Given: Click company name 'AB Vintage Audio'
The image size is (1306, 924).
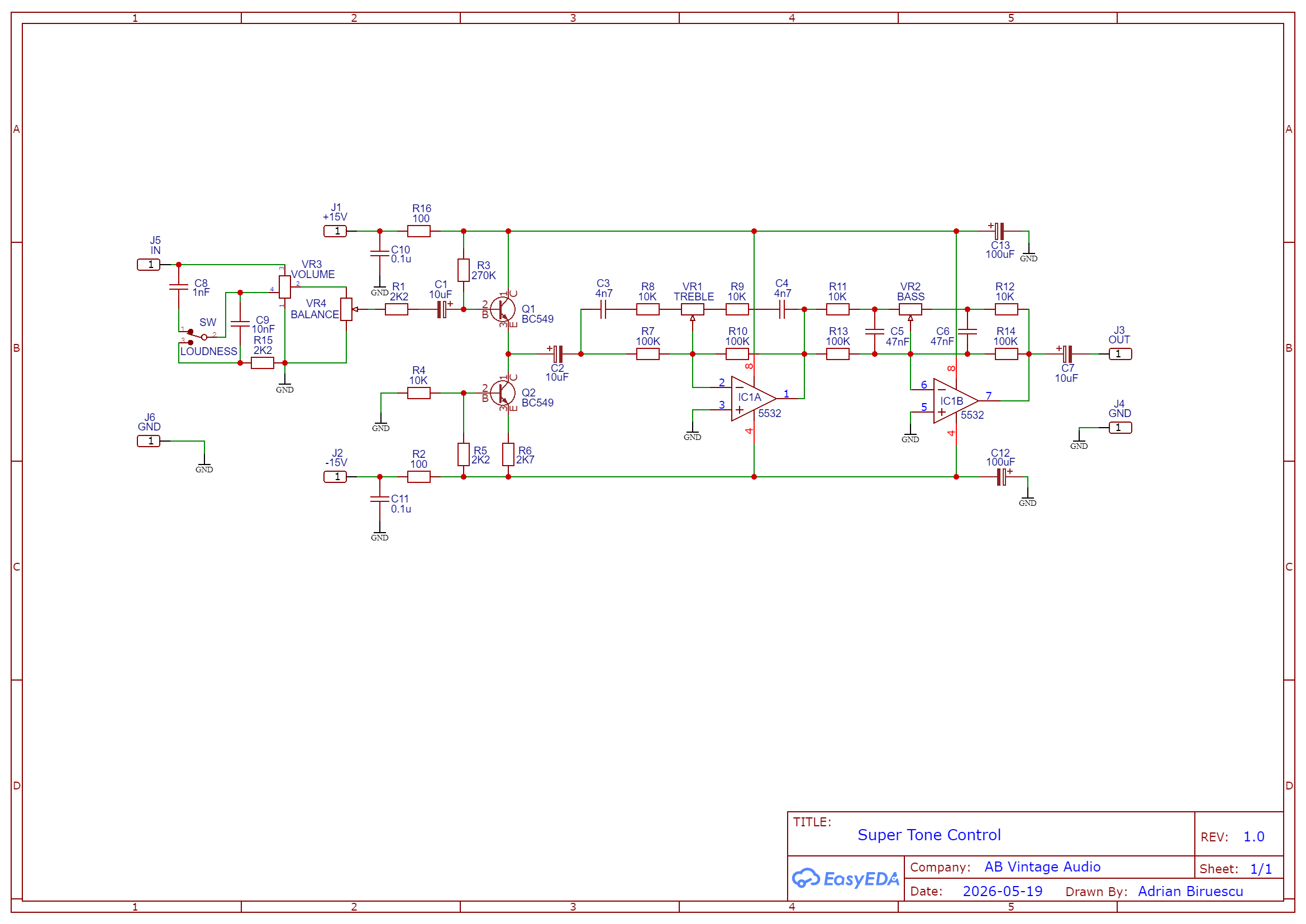Looking at the screenshot, I should tap(1042, 866).
